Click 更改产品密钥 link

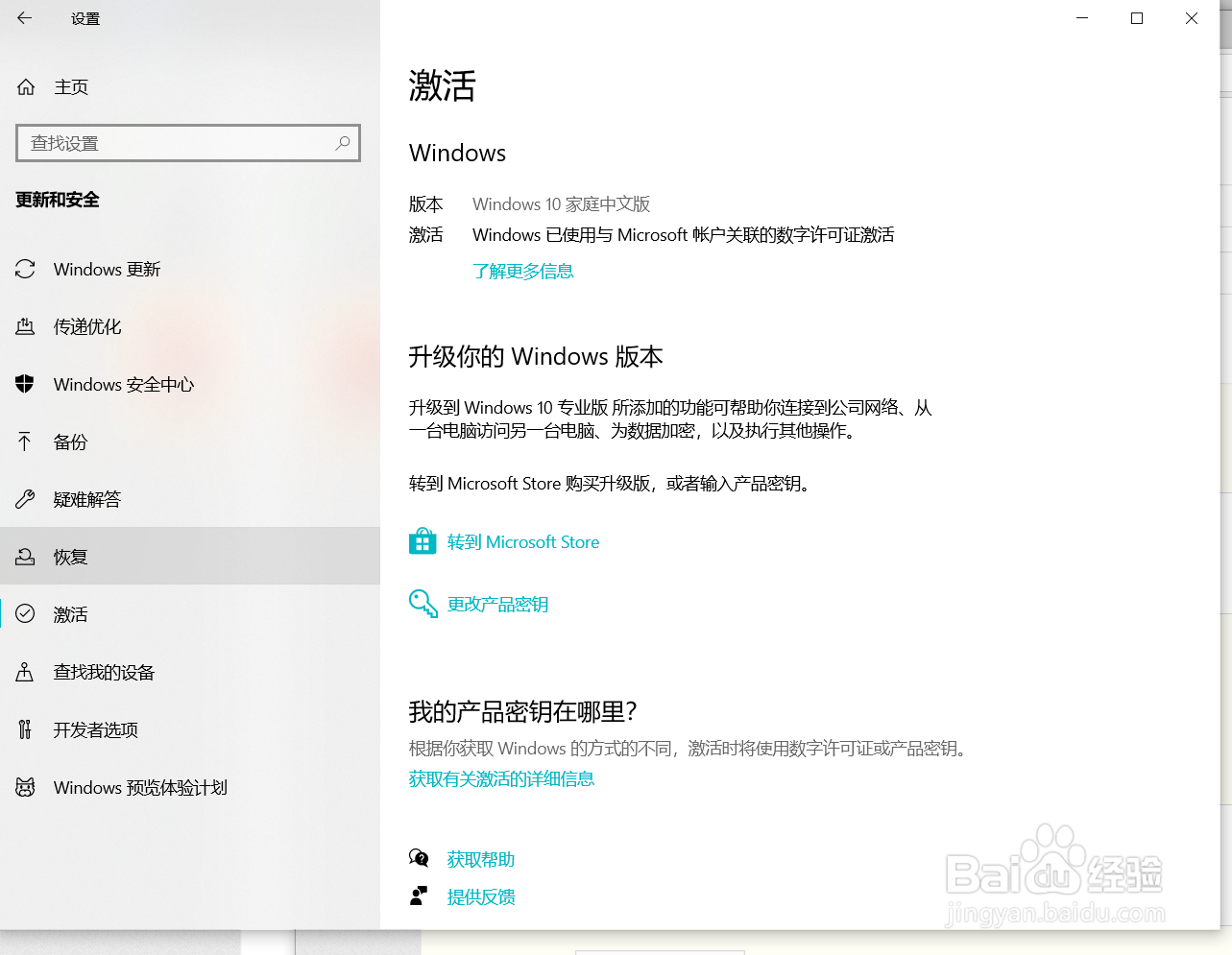(497, 605)
